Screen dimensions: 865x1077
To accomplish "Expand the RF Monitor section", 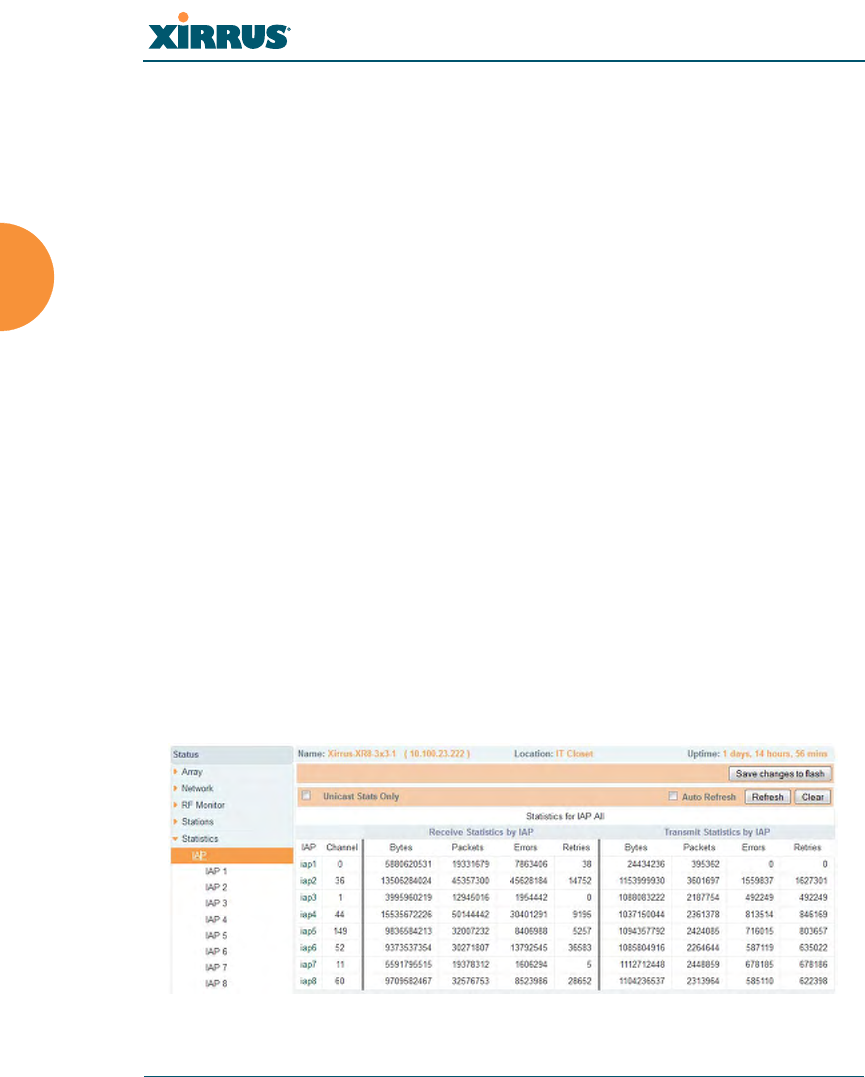I will [x=203, y=804].
